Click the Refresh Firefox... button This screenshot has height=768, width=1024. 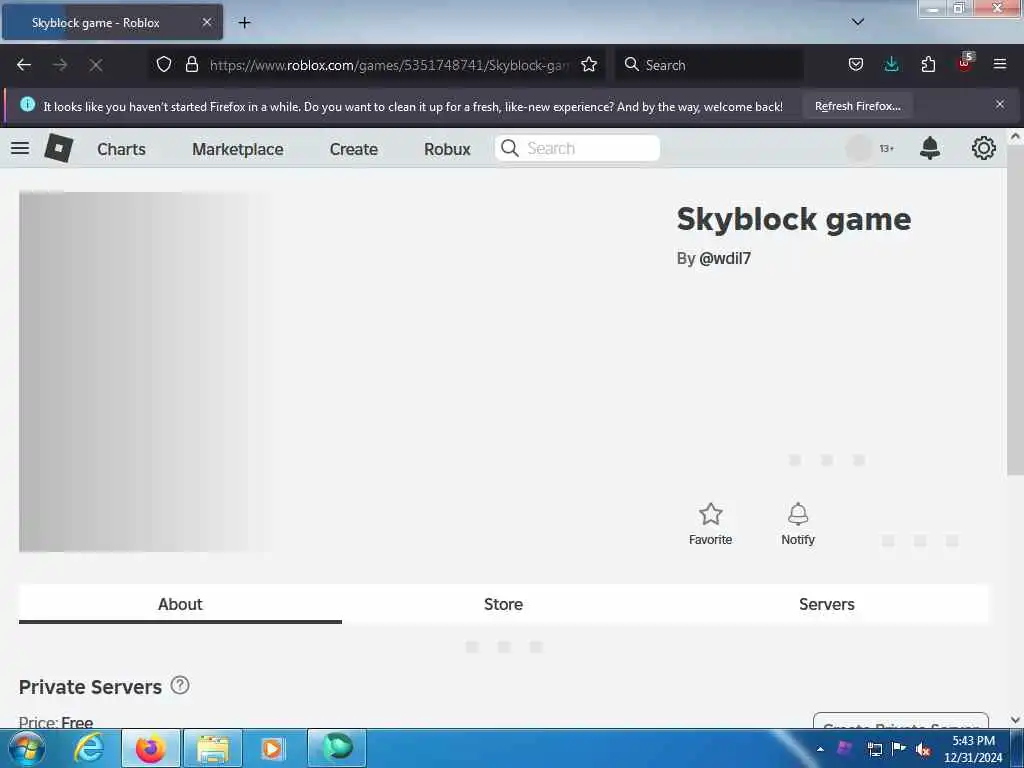[857, 106]
